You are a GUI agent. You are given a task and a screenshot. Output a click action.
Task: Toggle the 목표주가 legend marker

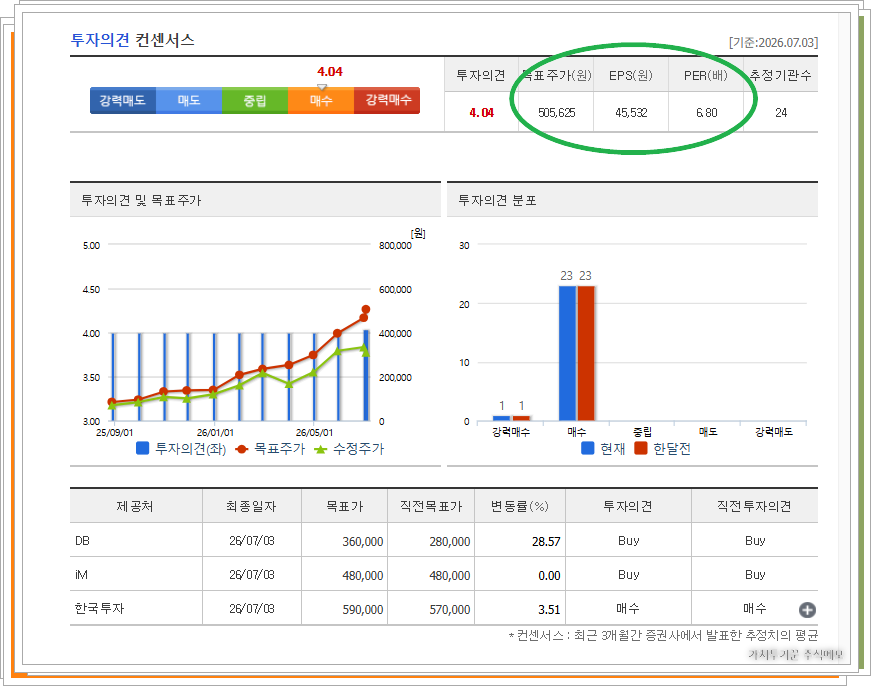(241, 449)
